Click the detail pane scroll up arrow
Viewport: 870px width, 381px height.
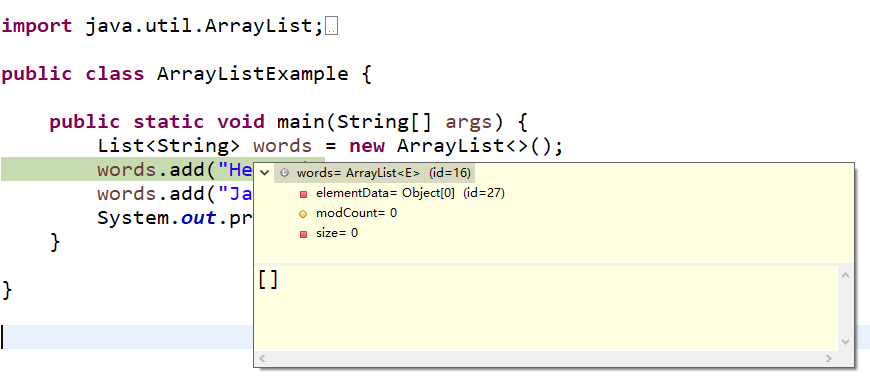845,275
